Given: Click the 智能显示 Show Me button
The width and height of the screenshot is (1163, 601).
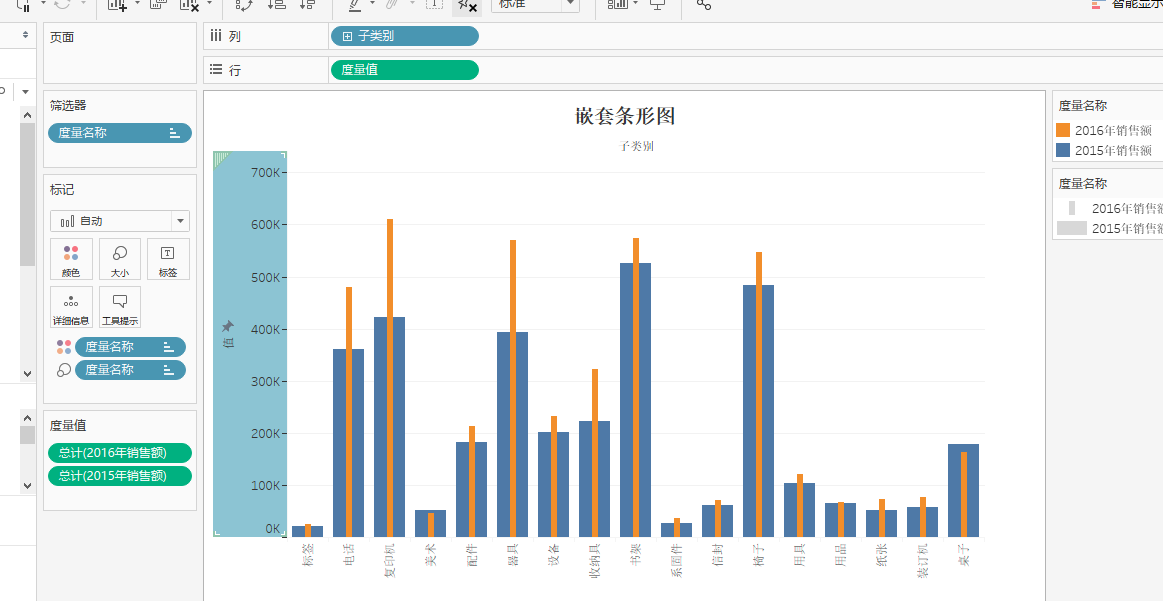Looking at the screenshot, I should [x=1127, y=4].
